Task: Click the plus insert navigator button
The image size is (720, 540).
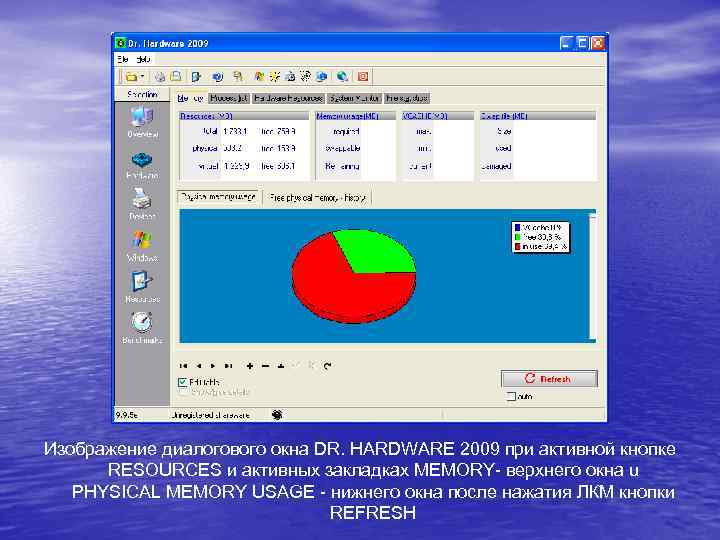Action: tap(250, 366)
